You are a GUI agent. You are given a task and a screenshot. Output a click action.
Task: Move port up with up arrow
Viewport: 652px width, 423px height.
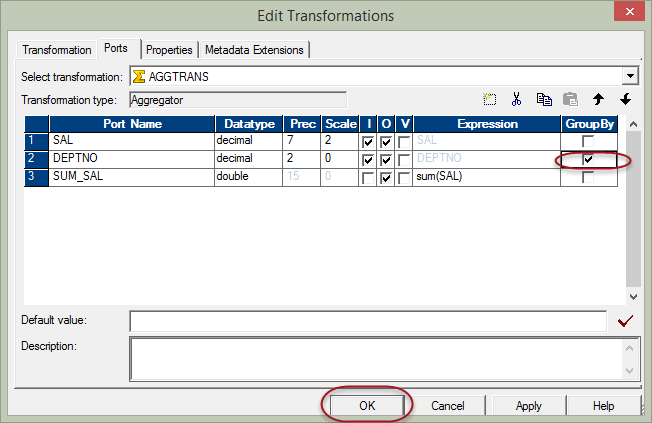pos(598,99)
